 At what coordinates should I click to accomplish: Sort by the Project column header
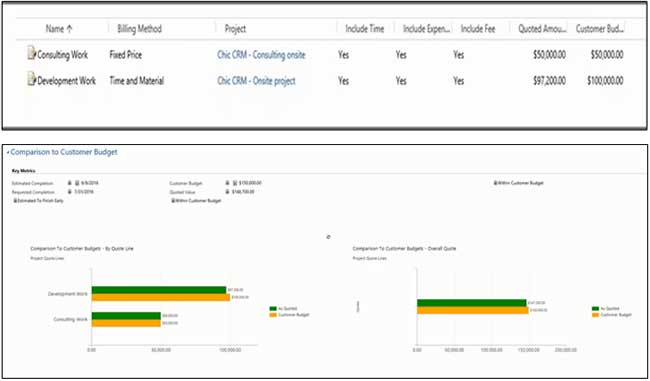(x=235, y=29)
